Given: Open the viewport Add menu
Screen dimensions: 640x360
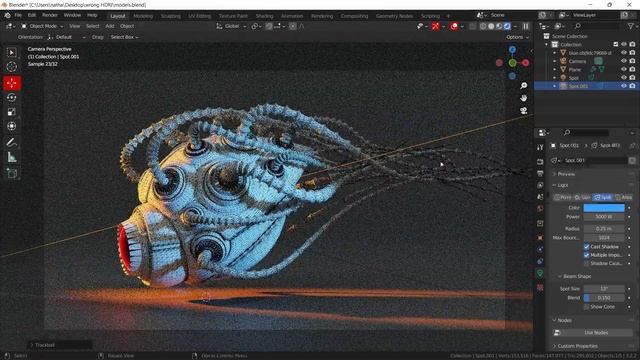Looking at the screenshot, I should click(x=110, y=26).
